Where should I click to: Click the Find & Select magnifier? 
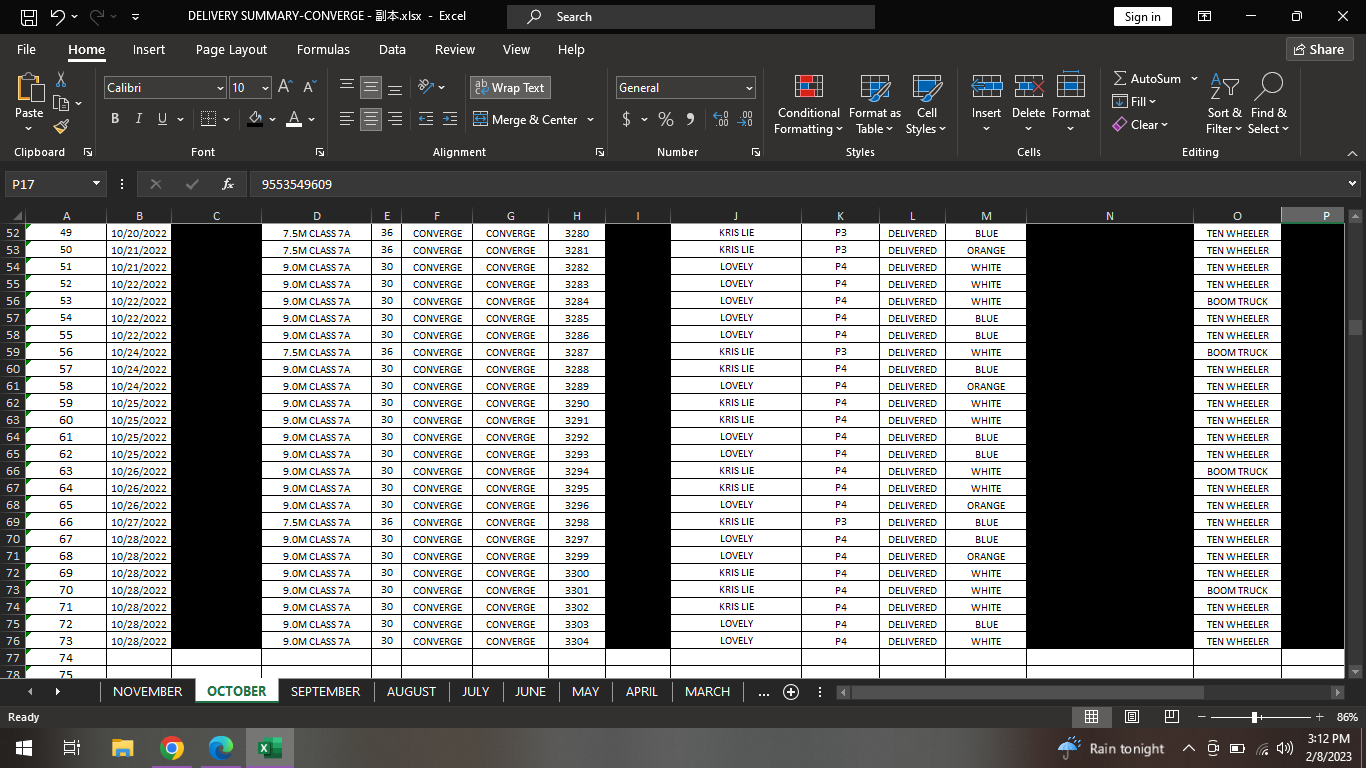(x=1268, y=105)
